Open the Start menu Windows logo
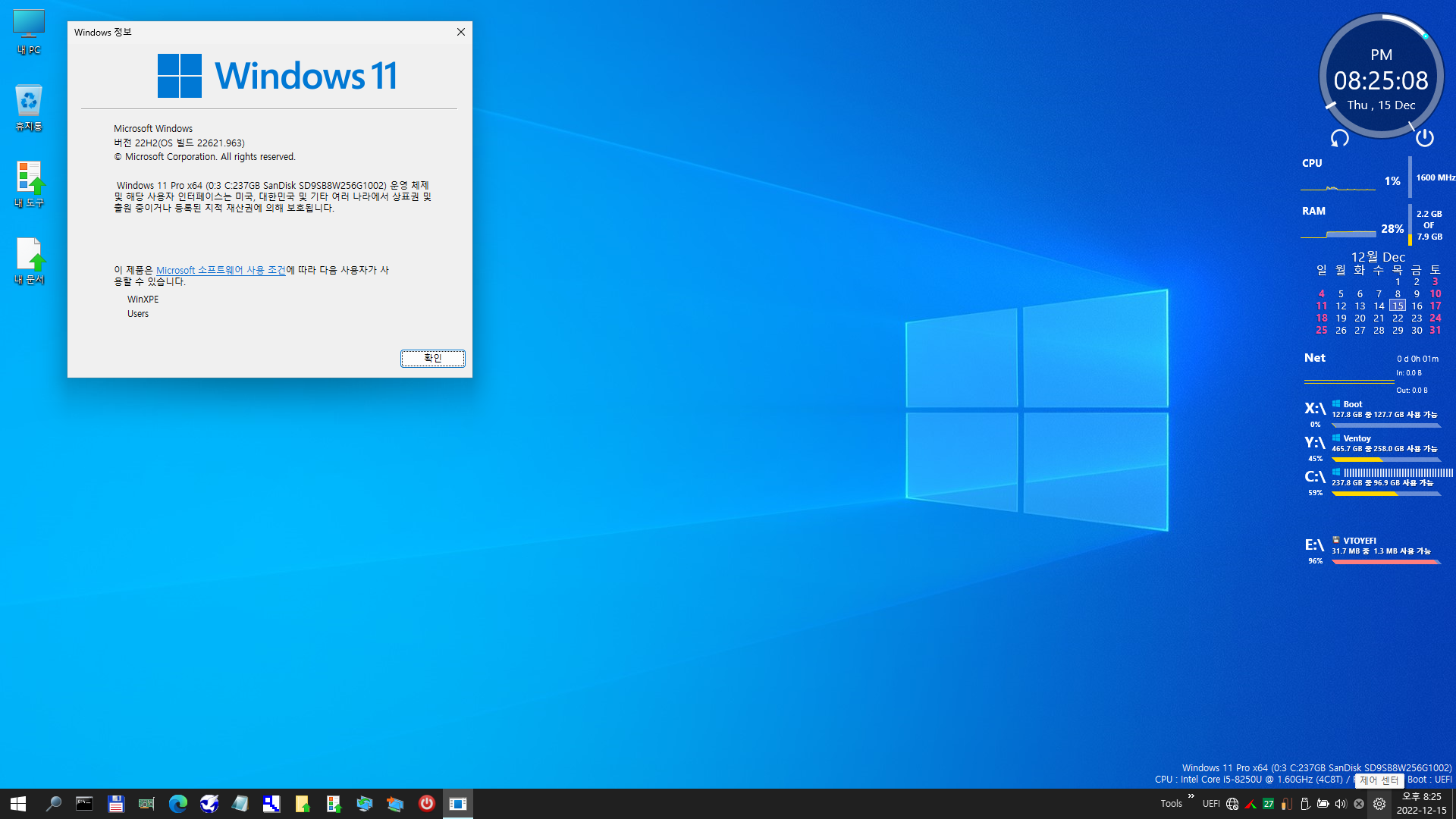The image size is (1456, 819). [18, 804]
